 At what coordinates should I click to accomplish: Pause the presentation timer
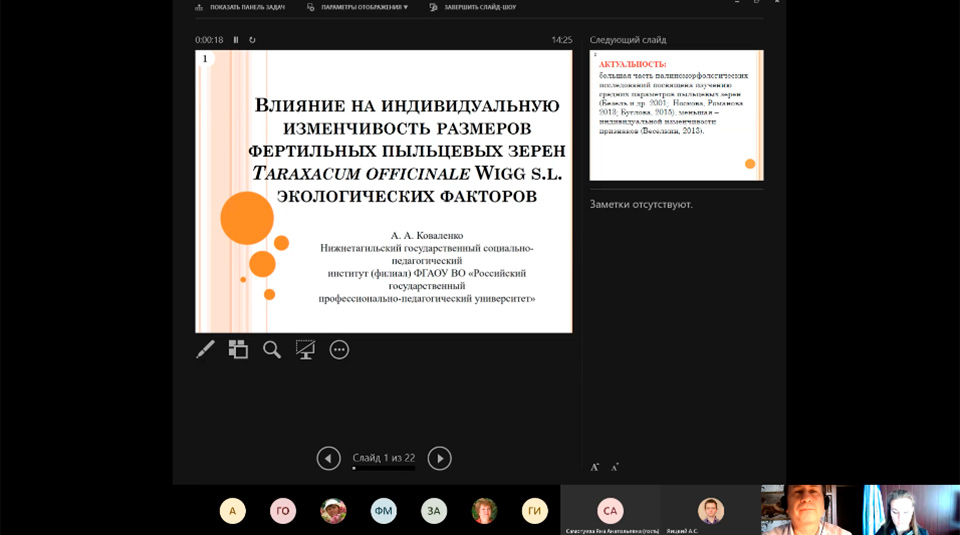(x=236, y=40)
